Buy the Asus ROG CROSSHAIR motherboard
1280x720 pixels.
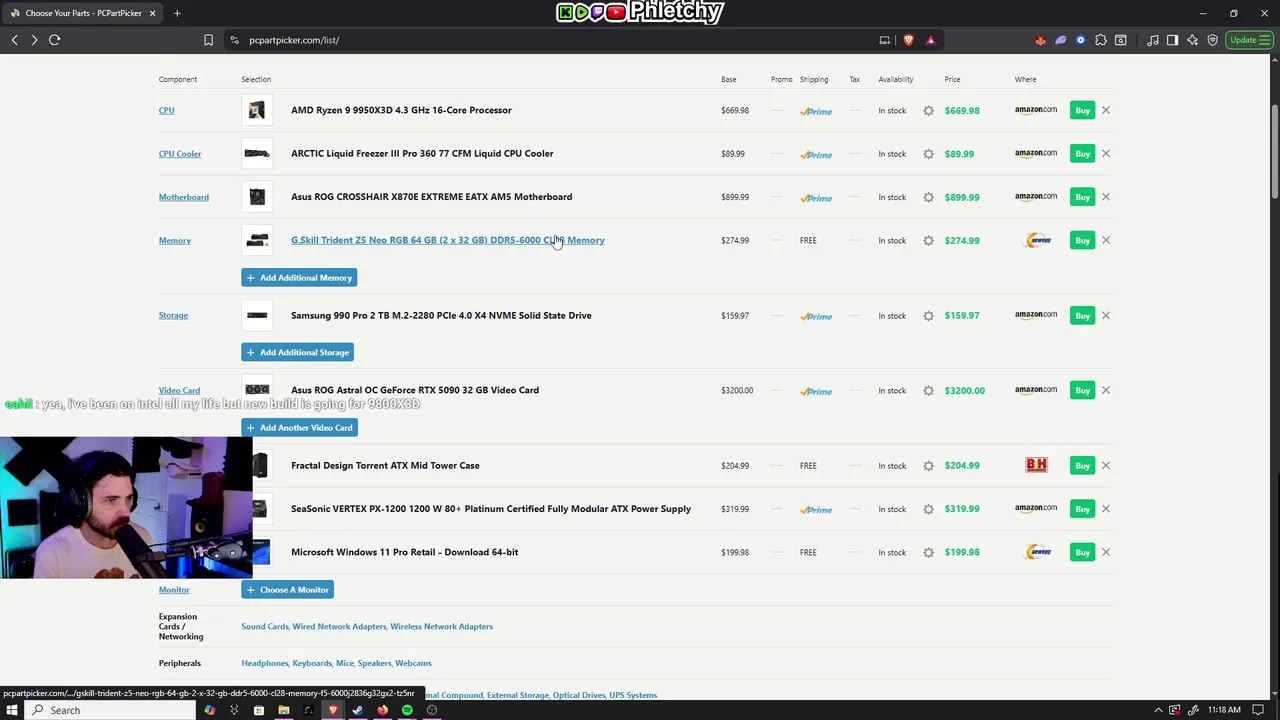click(1082, 197)
